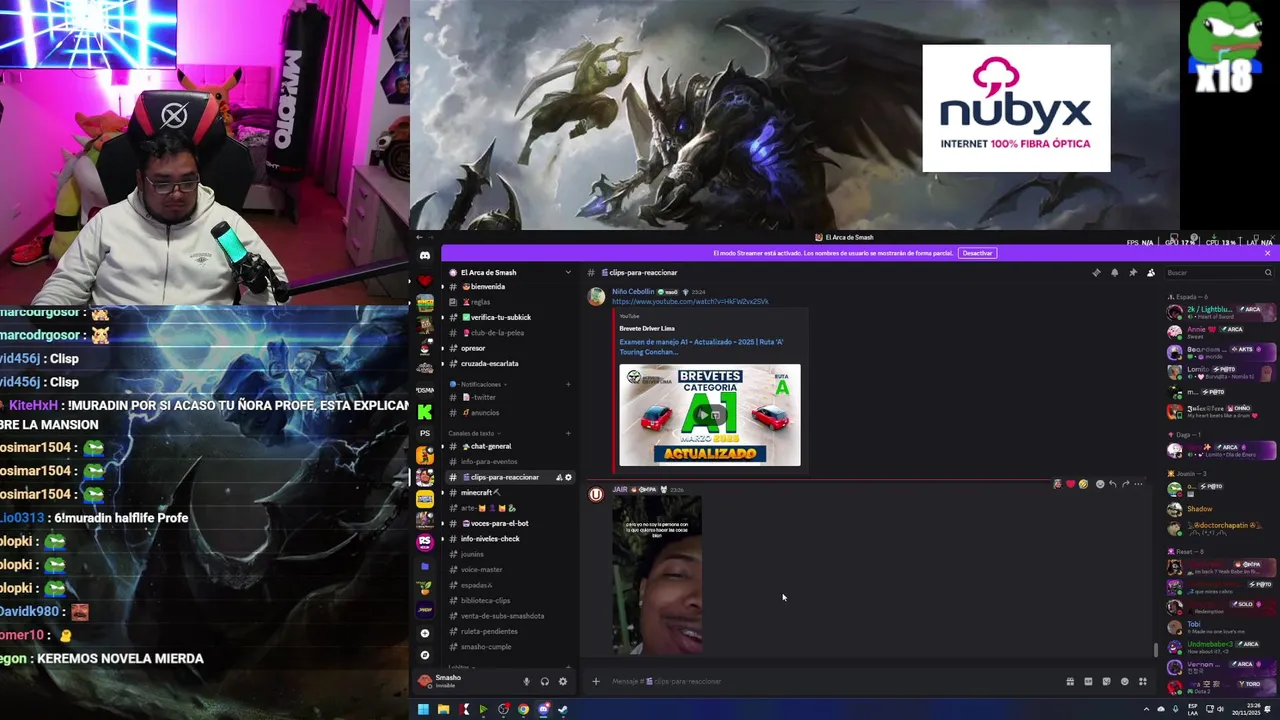
Task: Expand unread arrow beside bienvenida channel
Action: (x=443, y=287)
